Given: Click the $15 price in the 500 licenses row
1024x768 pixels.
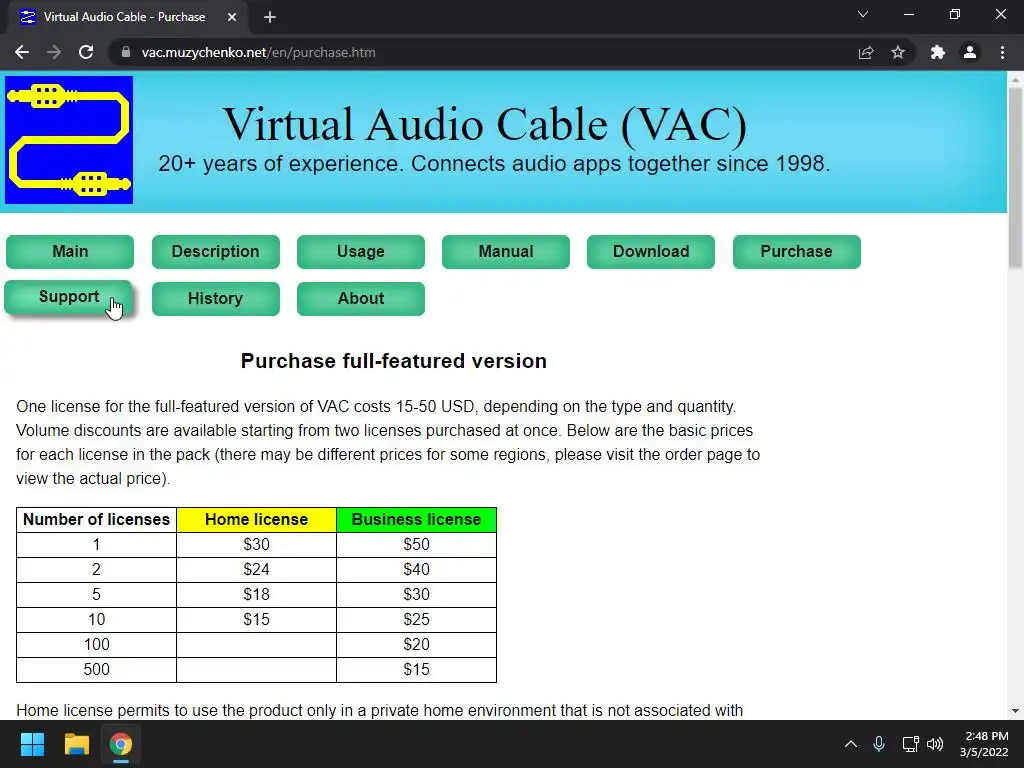Looking at the screenshot, I should tap(417, 669).
